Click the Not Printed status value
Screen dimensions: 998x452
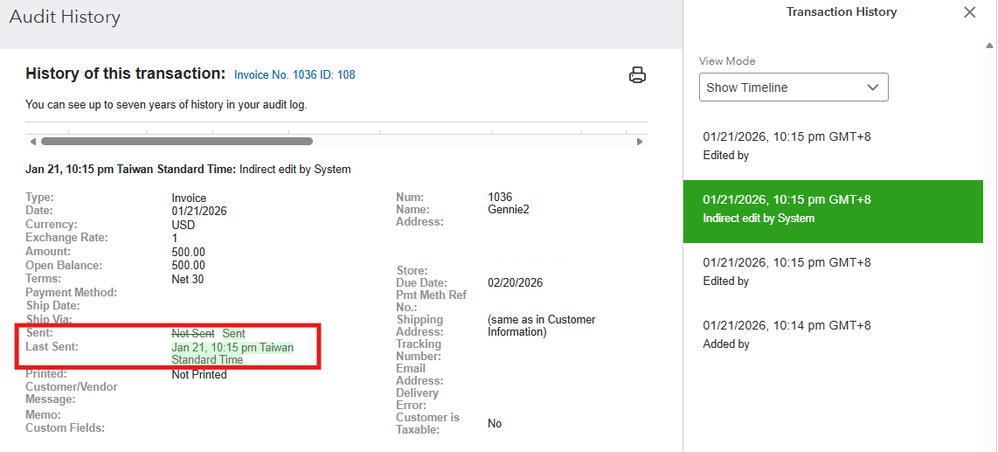[x=199, y=375]
